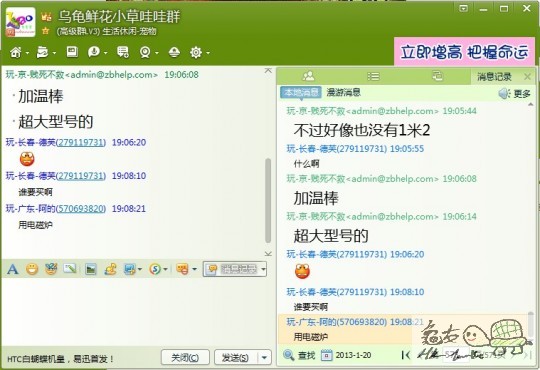Collapse chat area with top arrow button
This screenshot has height=370, width=540.
268,70
